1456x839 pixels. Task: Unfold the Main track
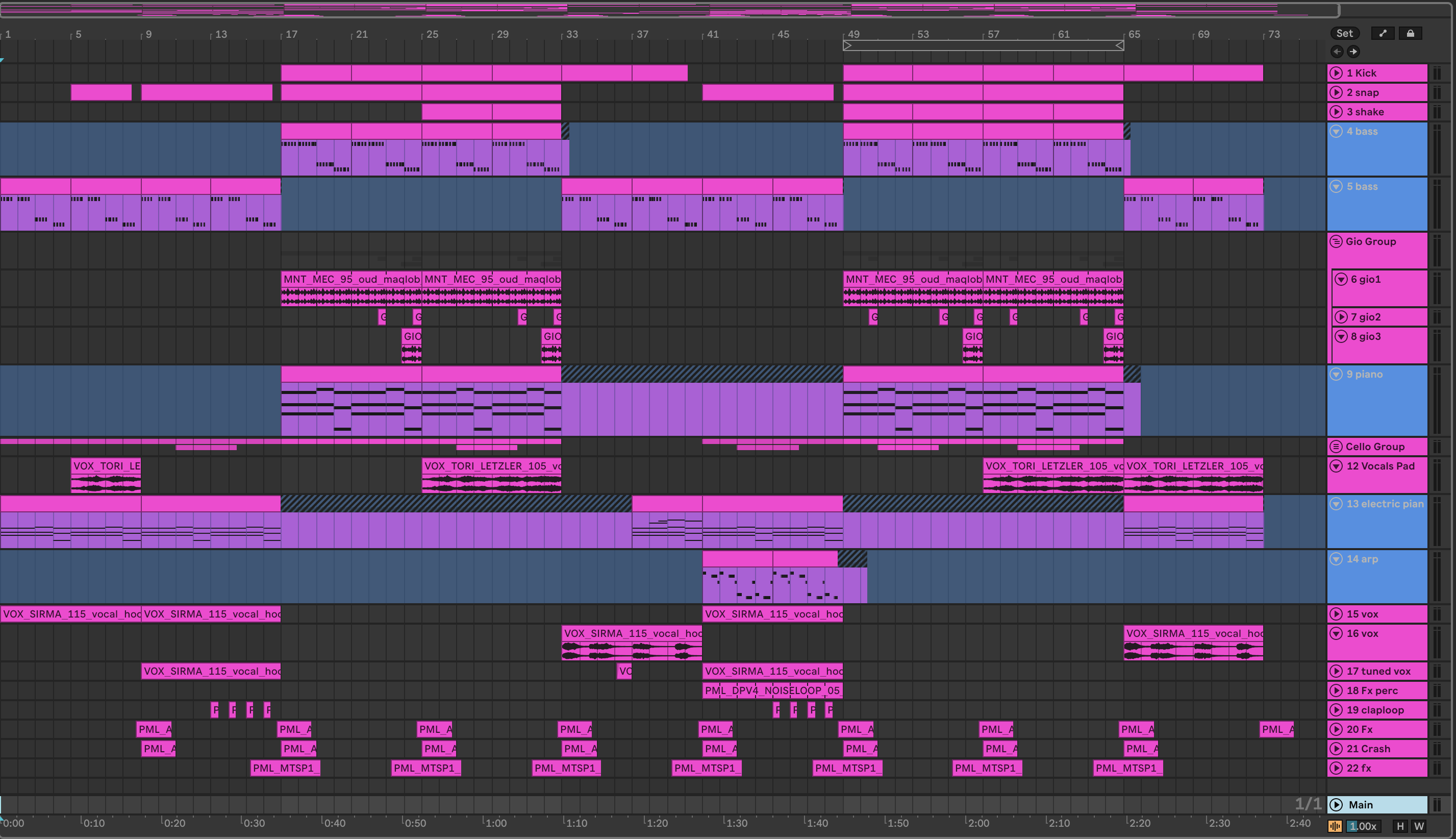[1336, 805]
